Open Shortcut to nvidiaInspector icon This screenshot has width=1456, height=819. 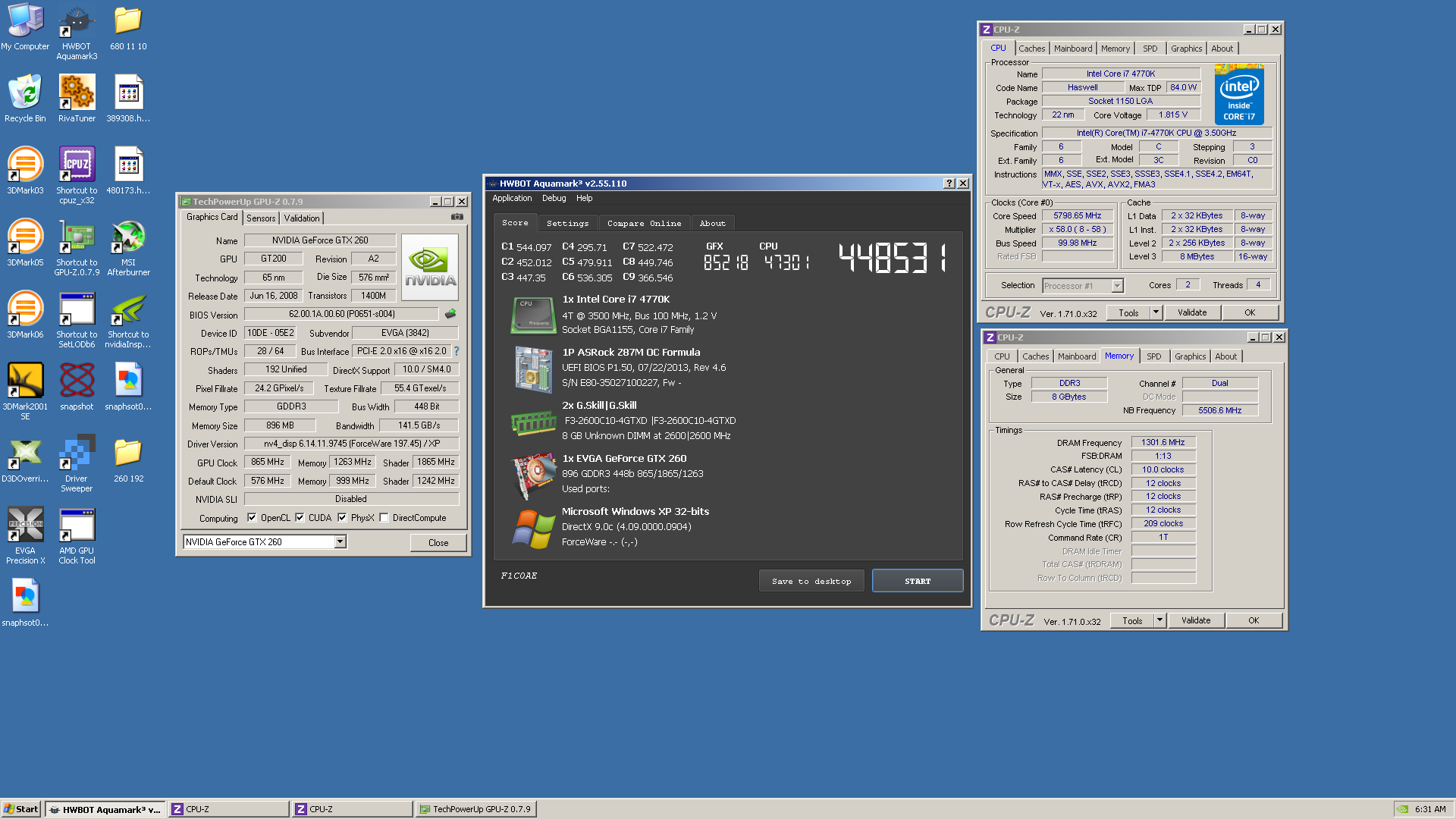128,319
